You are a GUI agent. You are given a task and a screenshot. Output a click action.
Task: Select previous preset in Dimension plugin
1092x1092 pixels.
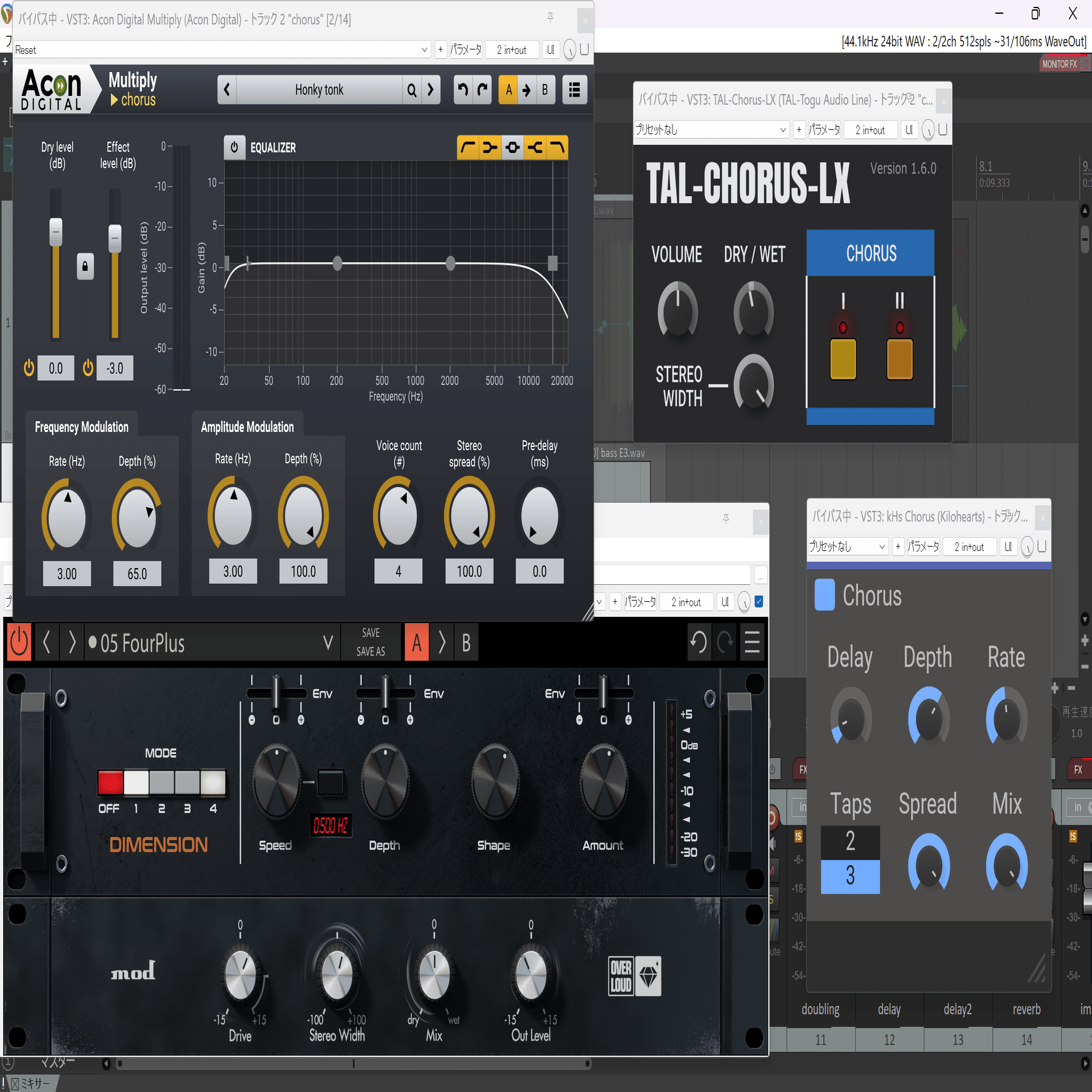tap(46, 643)
